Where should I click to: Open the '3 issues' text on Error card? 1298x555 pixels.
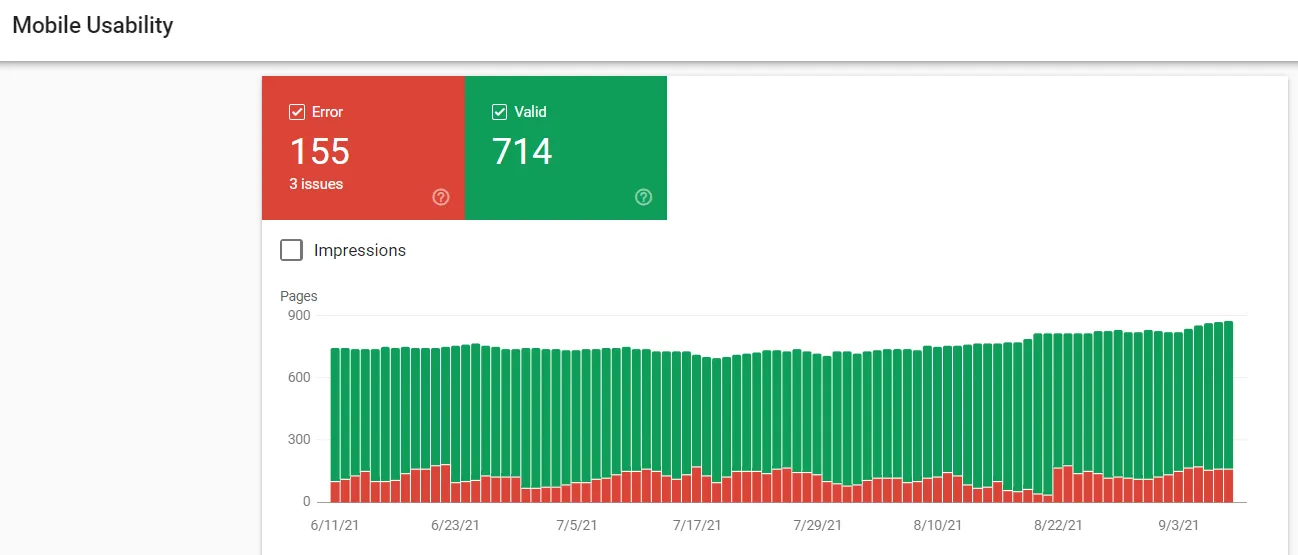click(316, 184)
